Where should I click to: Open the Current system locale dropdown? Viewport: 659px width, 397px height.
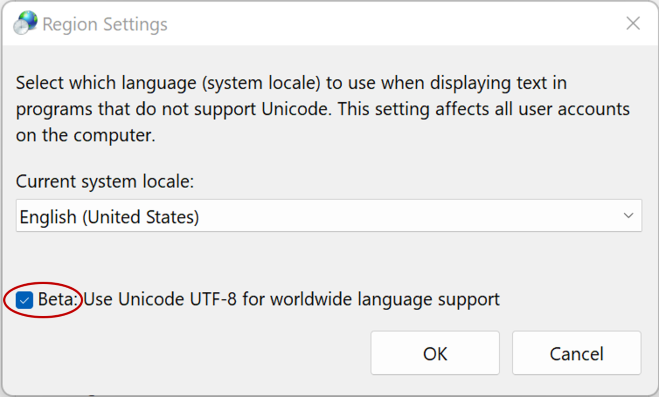tap(329, 216)
